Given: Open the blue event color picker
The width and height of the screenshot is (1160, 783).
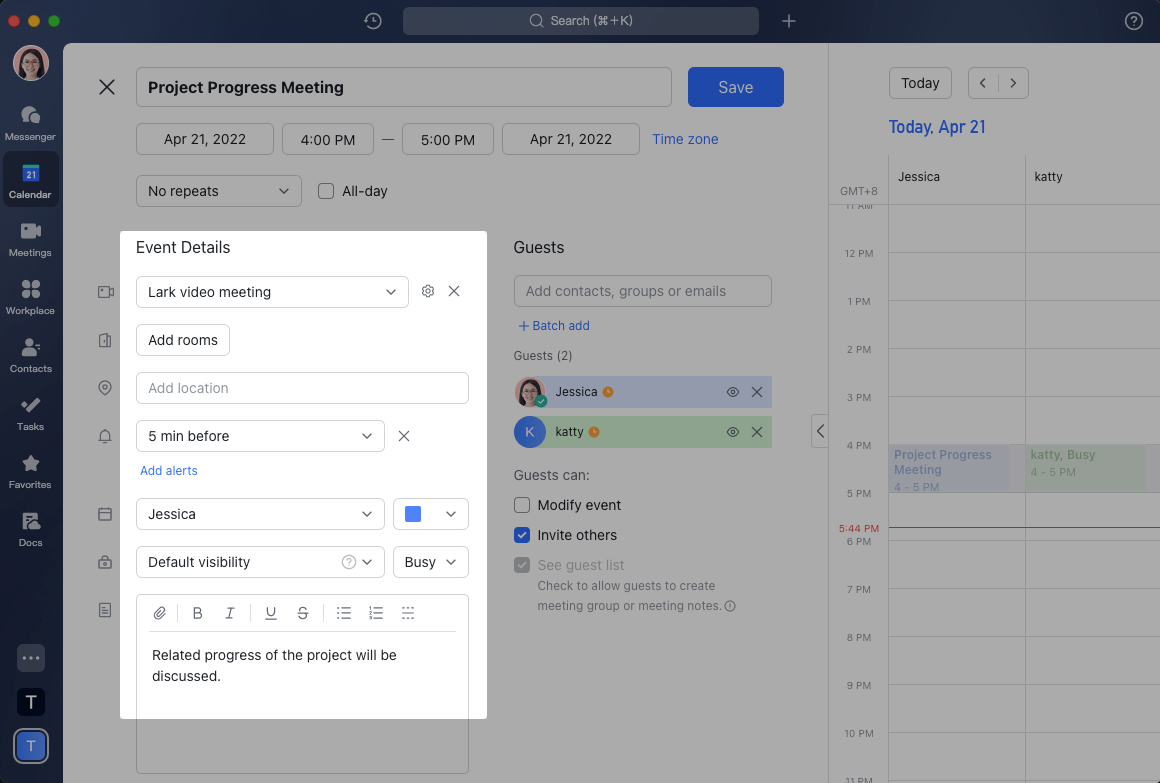Looking at the screenshot, I should point(430,514).
